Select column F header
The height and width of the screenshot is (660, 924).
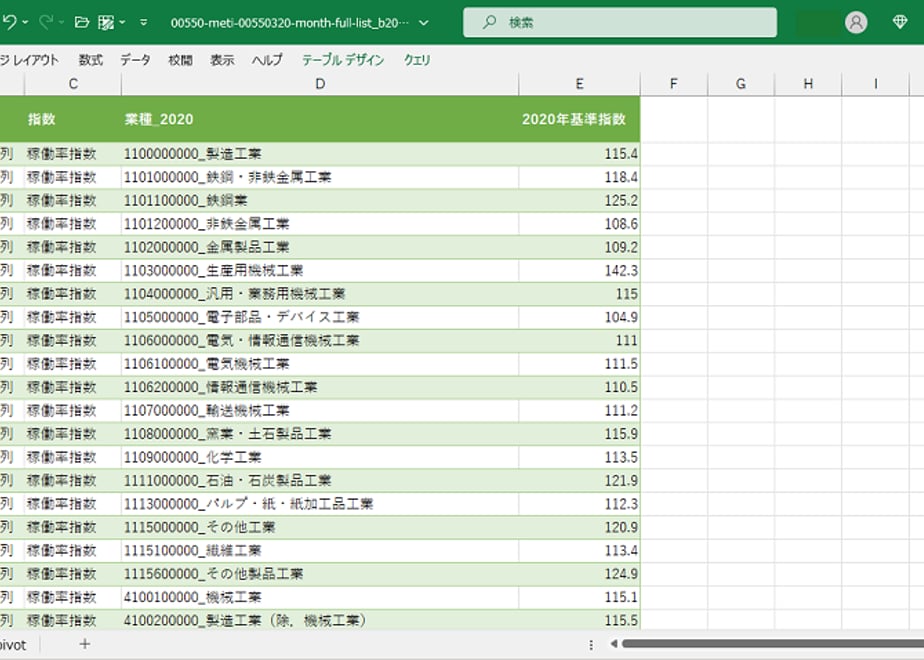[674, 84]
